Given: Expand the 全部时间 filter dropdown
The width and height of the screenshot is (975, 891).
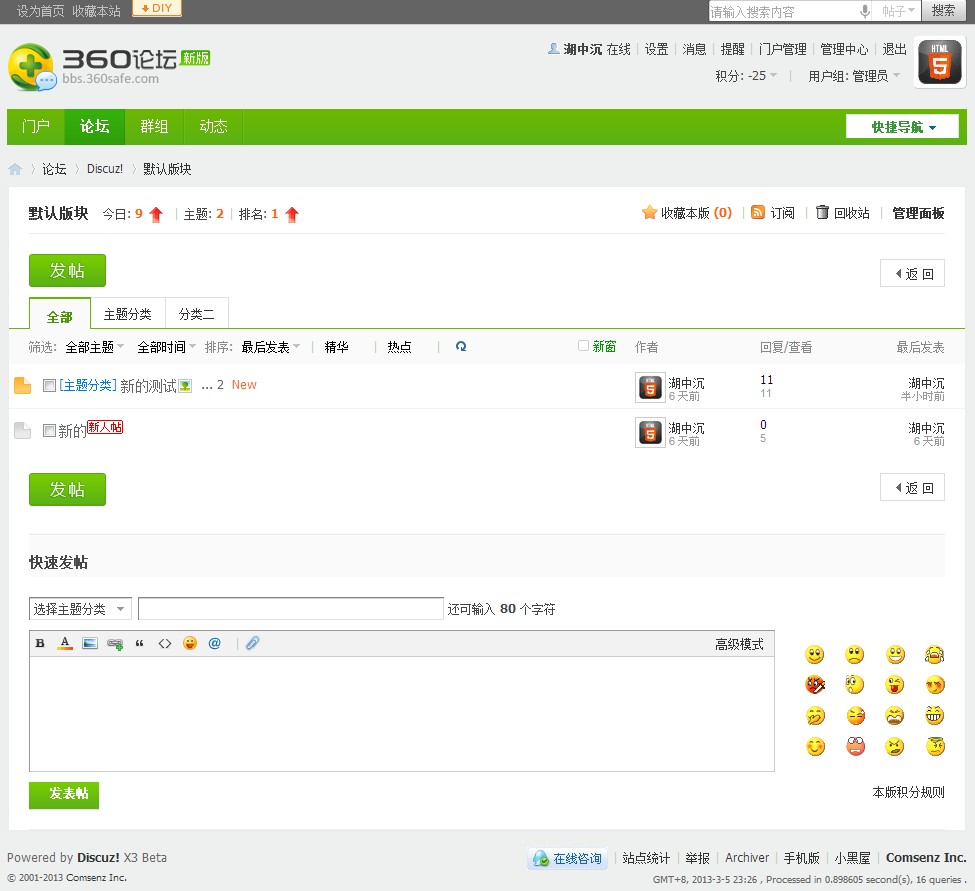Looking at the screenshot, I should click(167, 347).
